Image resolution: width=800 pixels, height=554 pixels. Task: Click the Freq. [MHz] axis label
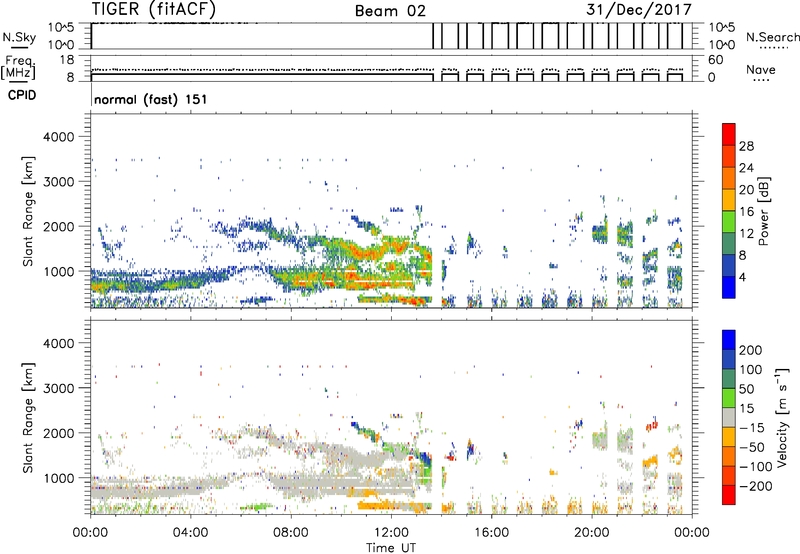pos(18,68)
